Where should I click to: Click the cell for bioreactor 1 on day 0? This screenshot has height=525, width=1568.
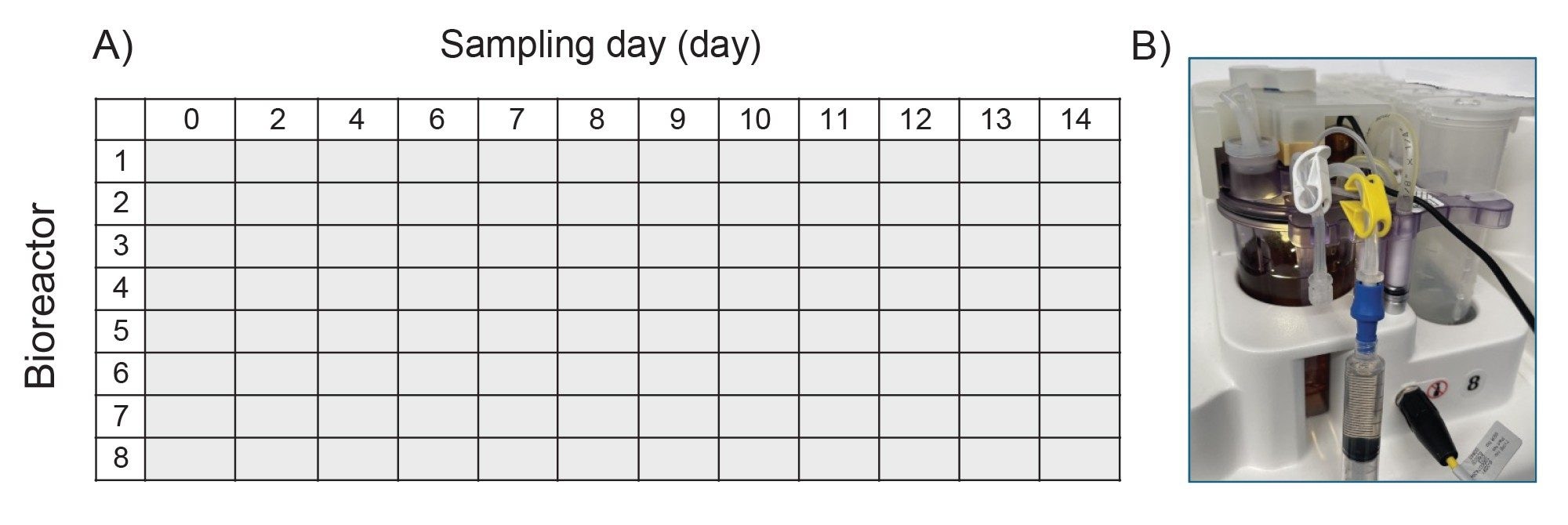(191, 161)
